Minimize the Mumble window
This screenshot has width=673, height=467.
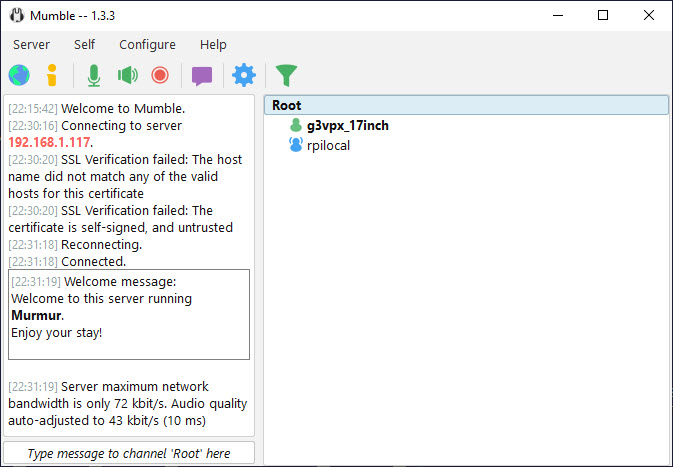(x=558, y=15)
